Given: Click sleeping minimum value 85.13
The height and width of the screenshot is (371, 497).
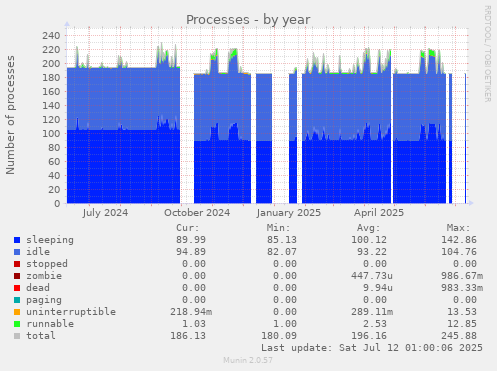Looking at the screenshot, I should coord(282,240).
